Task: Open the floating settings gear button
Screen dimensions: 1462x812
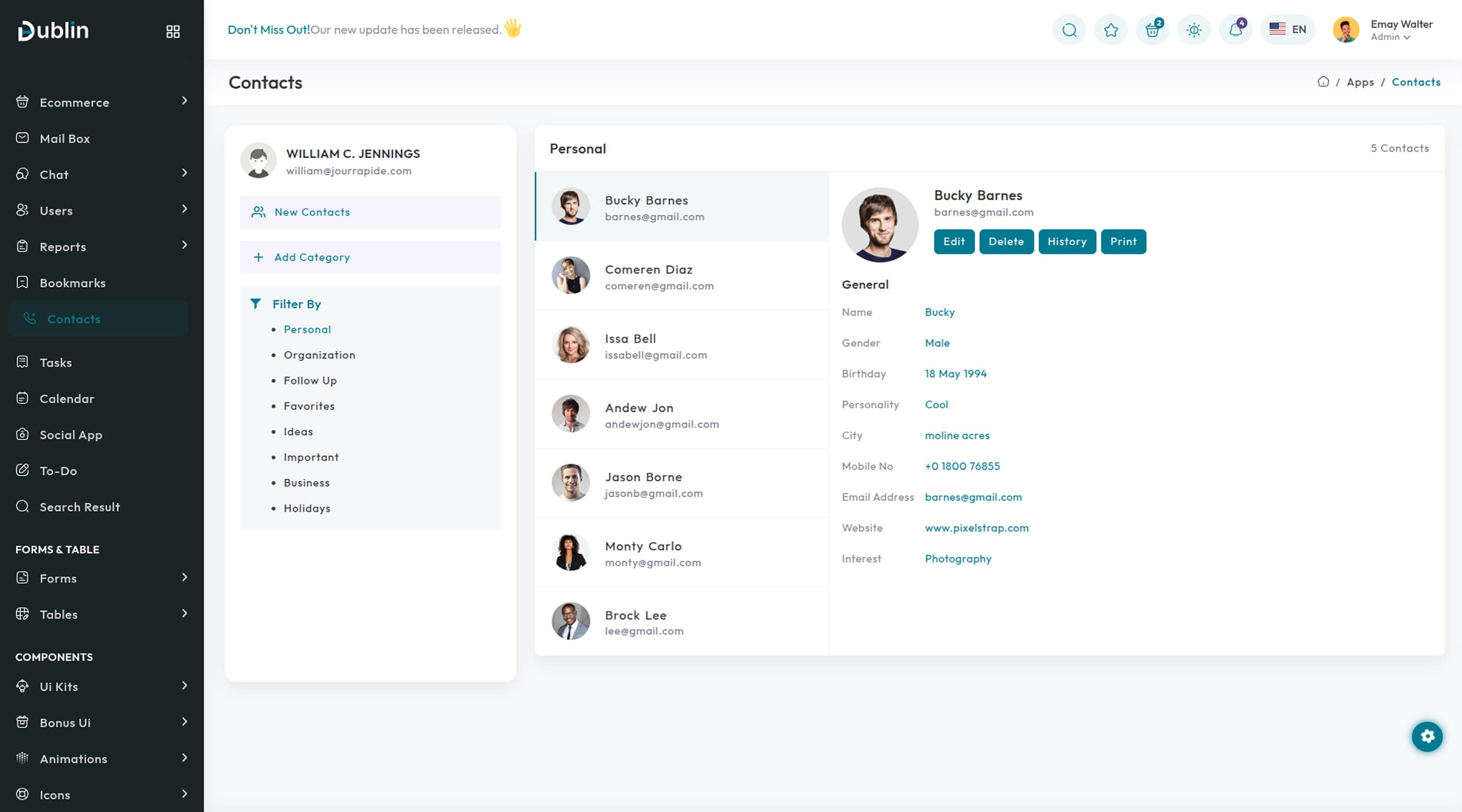Action: (x=1427, y=736)
